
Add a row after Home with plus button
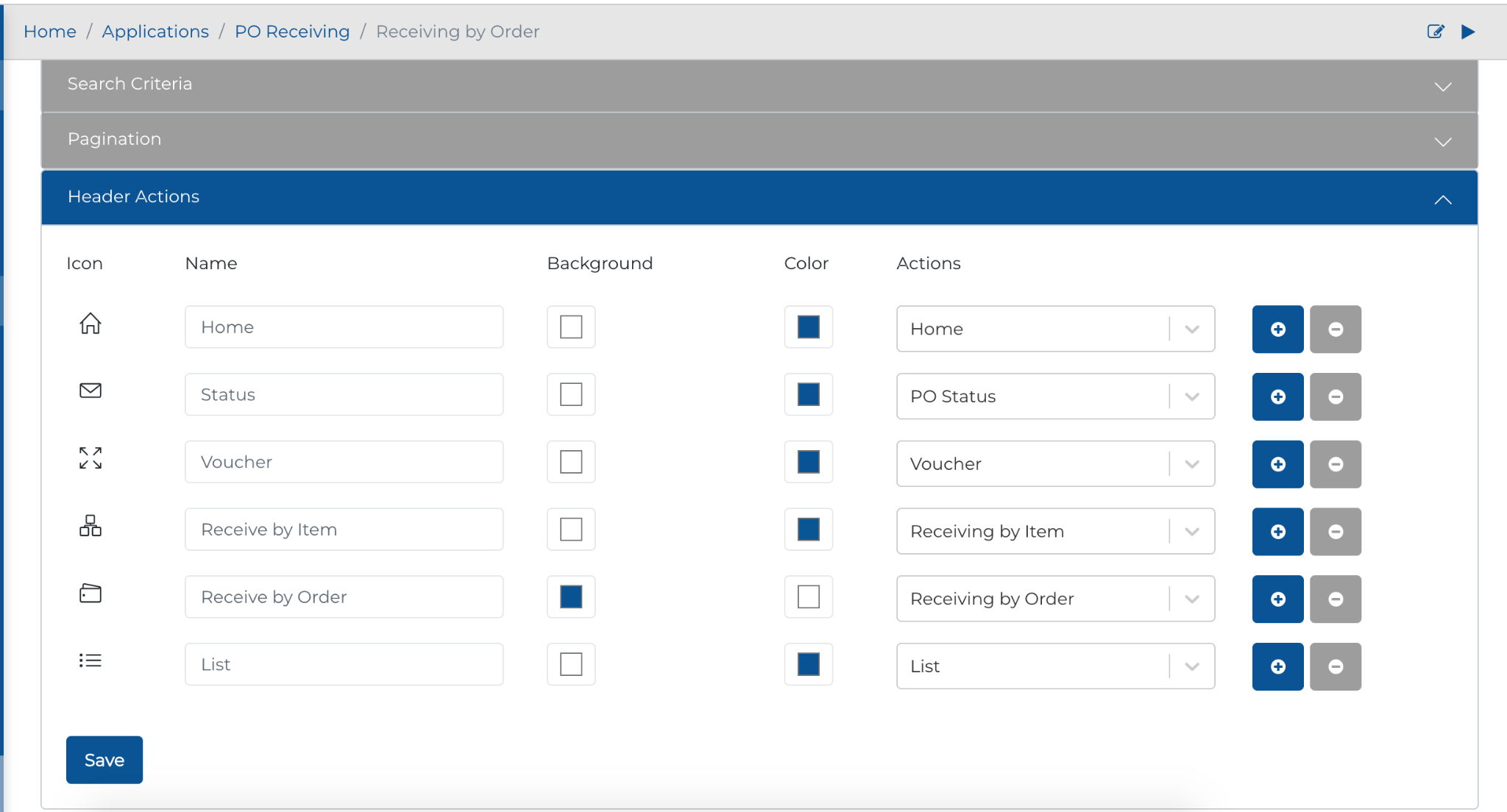(1277, 330)
